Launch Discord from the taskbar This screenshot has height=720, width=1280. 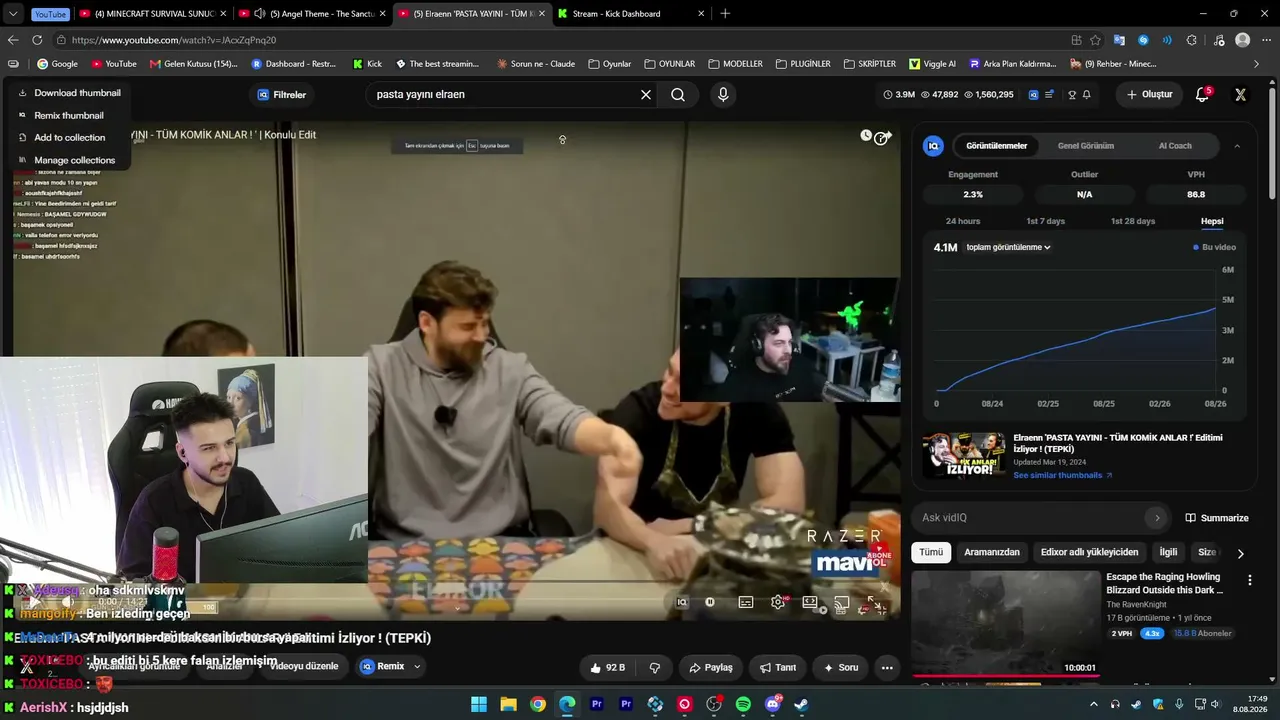click(x=773, y=704)
